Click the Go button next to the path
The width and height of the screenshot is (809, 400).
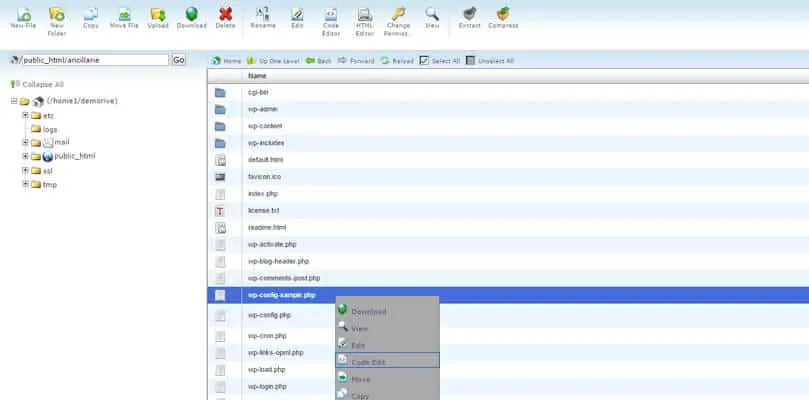(179, 60)
